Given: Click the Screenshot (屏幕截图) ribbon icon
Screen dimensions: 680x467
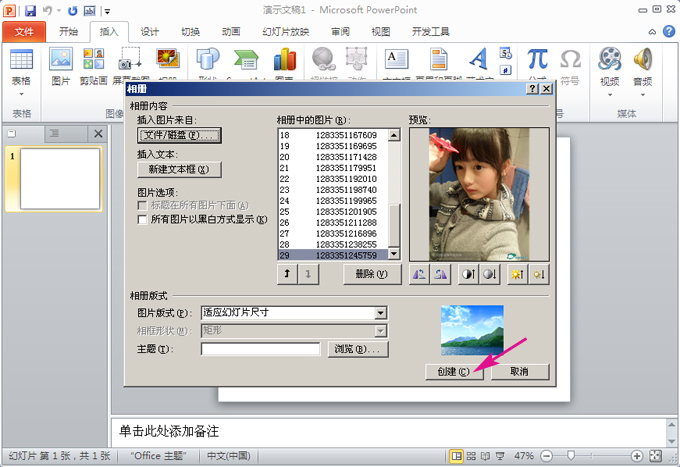Looking at the screenshot, I should [130, 59].
